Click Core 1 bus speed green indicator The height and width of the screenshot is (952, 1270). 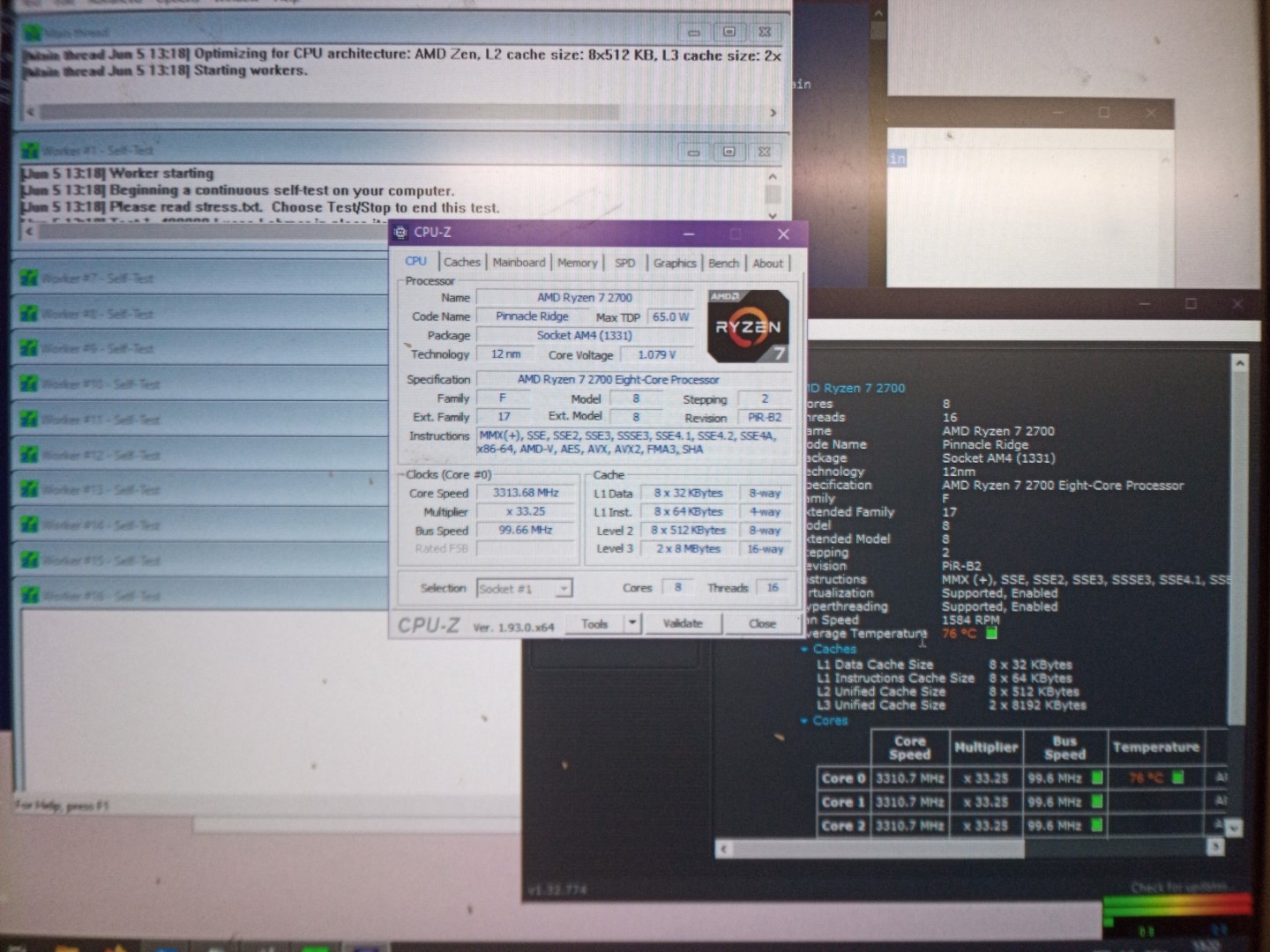1097,801
